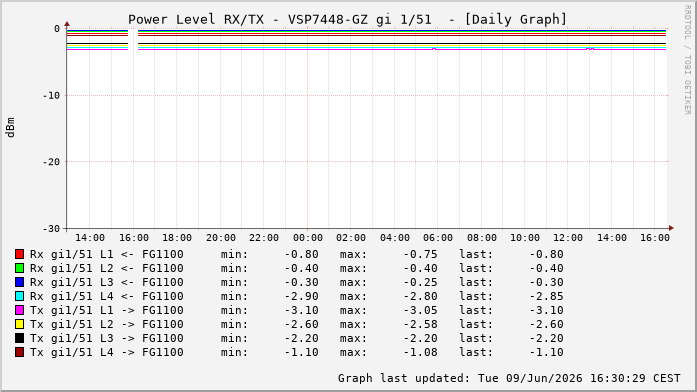Click the 18:00 x-axis time label
Viewport: 697px width, 392px height.
[177, 238]
